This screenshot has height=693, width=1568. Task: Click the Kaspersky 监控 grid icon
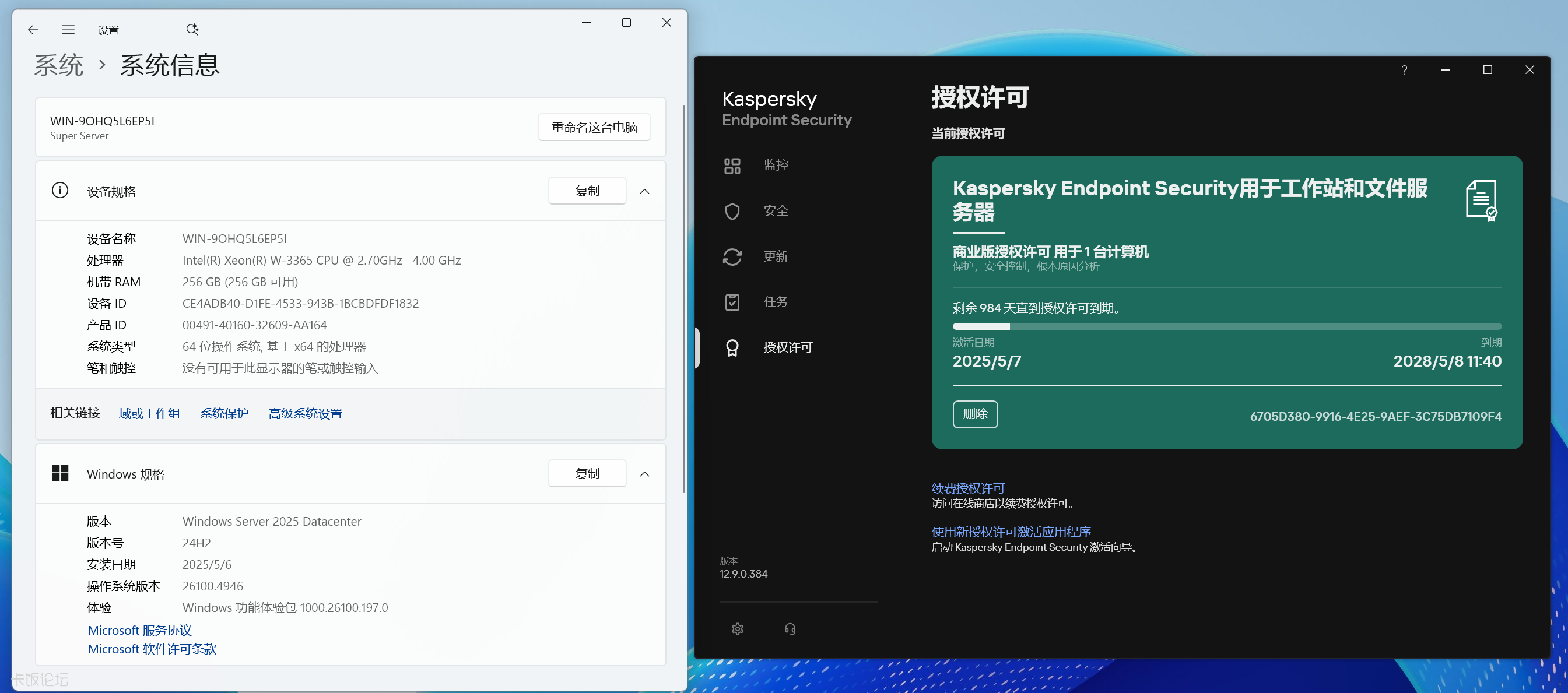coord(732,166)
